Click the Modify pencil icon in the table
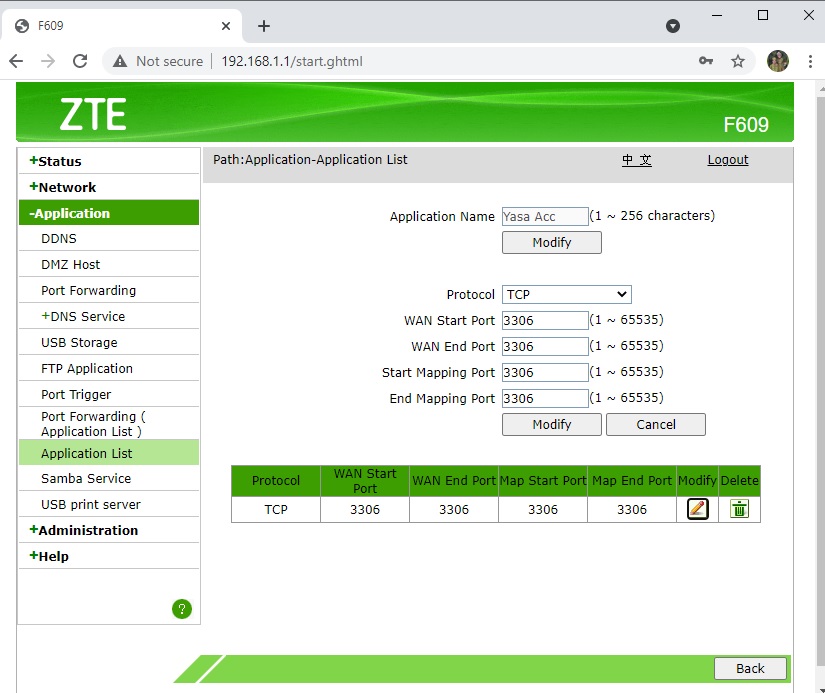 (696, 509)
